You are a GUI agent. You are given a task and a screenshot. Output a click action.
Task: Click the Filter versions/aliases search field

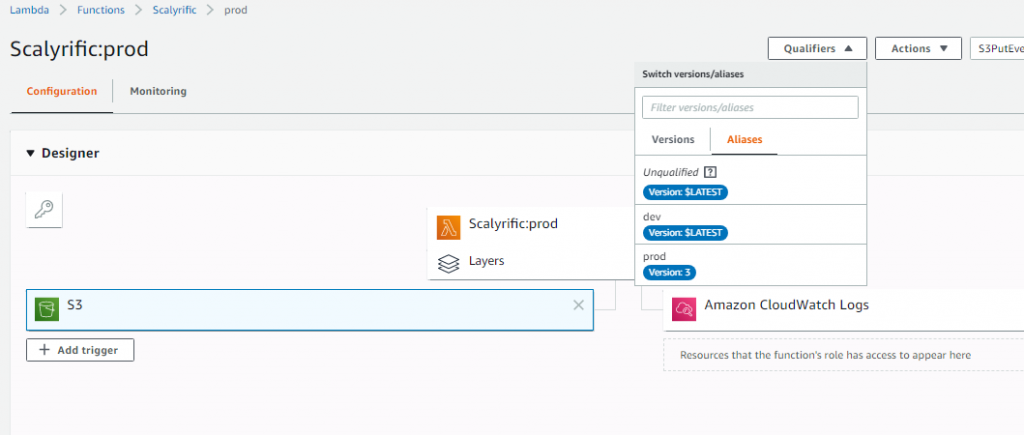pyautogui.click(x=750, y=107)
